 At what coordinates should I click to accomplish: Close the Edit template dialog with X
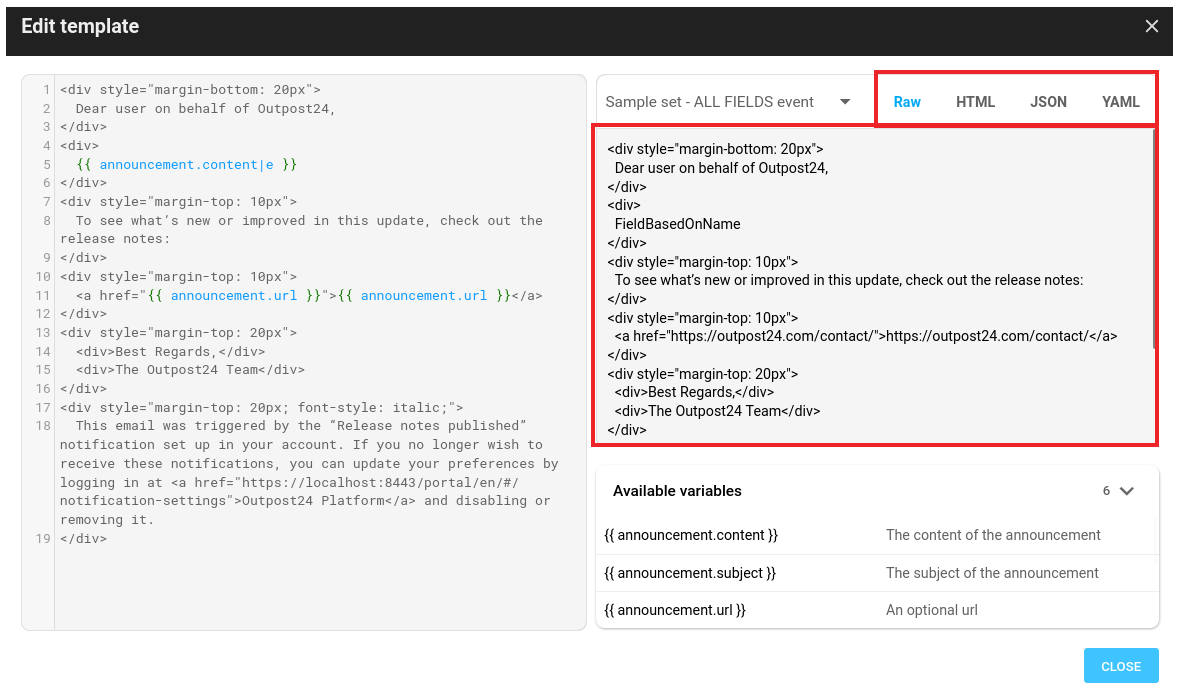[1151, 27]
